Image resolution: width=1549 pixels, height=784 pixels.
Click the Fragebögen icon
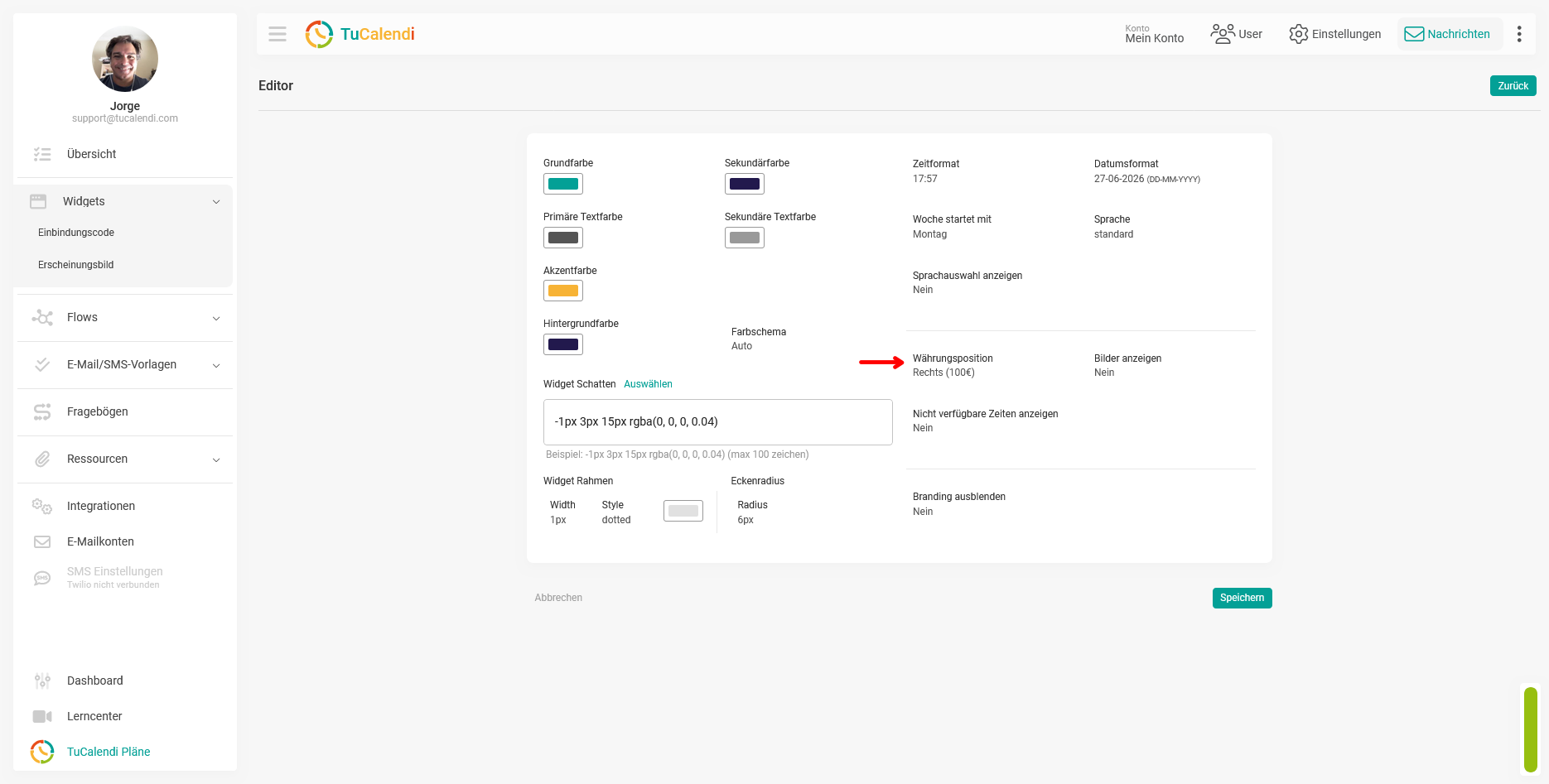42,411
